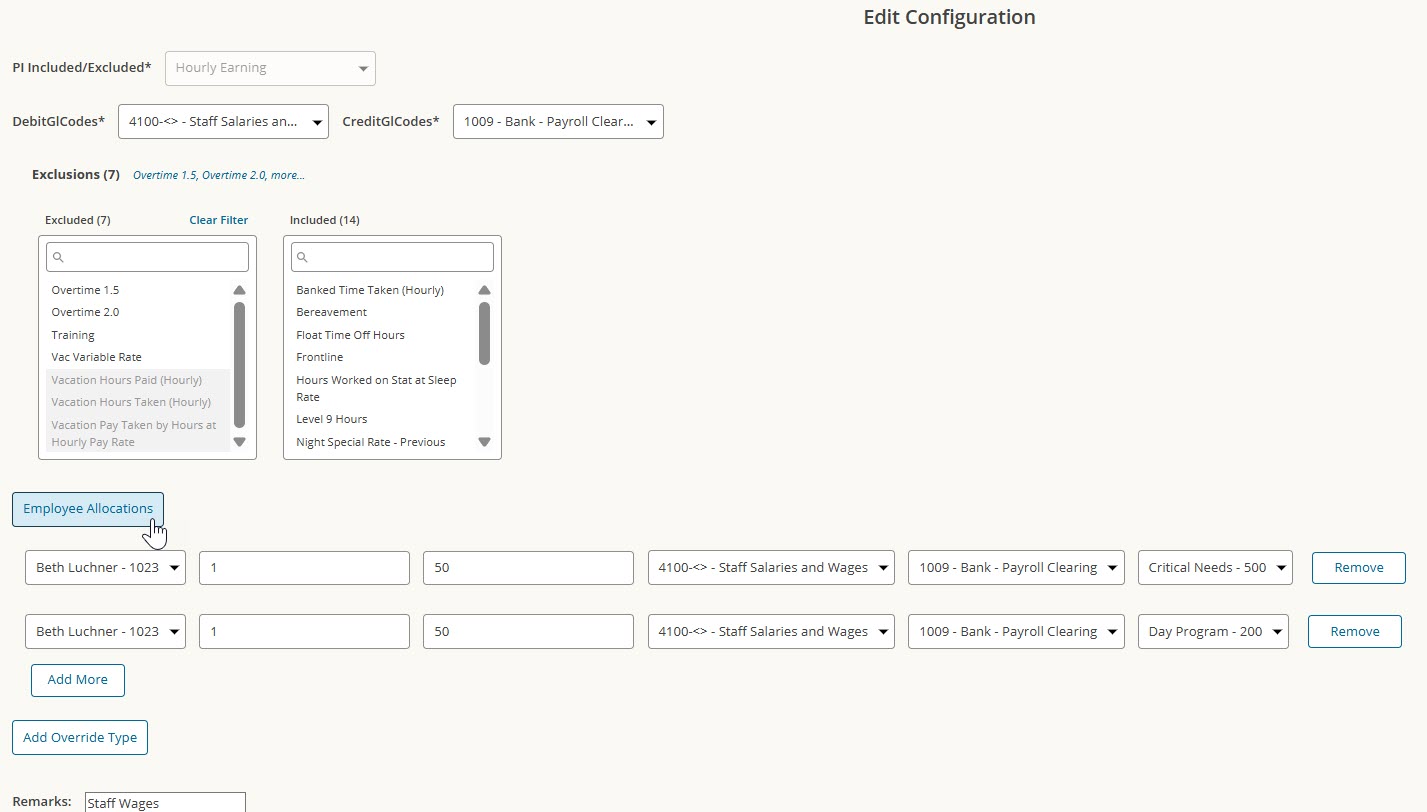Open the Critical Needs - 500 dropdown
1427x812 pixels.
pos(1215,568)
